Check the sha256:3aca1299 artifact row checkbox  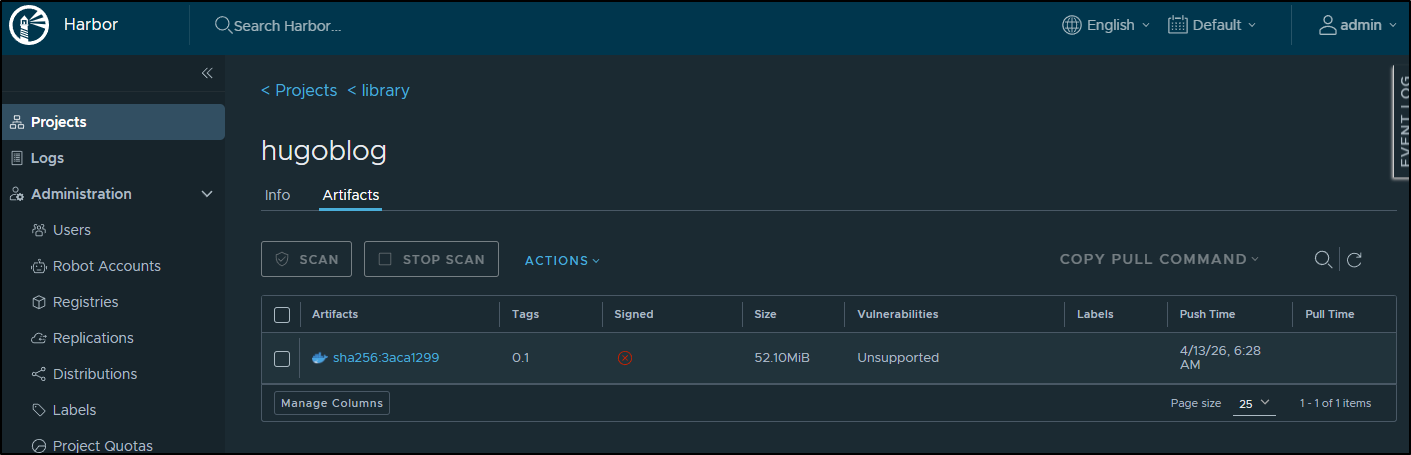[282, 358]
